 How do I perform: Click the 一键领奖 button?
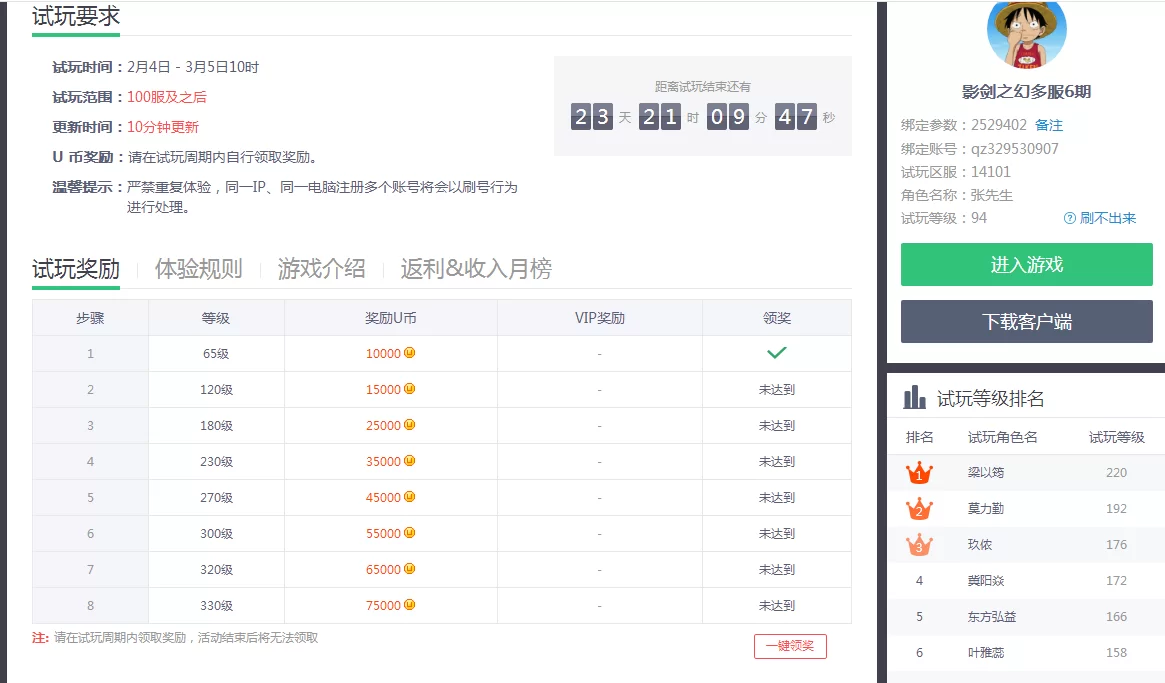(790, 646)
